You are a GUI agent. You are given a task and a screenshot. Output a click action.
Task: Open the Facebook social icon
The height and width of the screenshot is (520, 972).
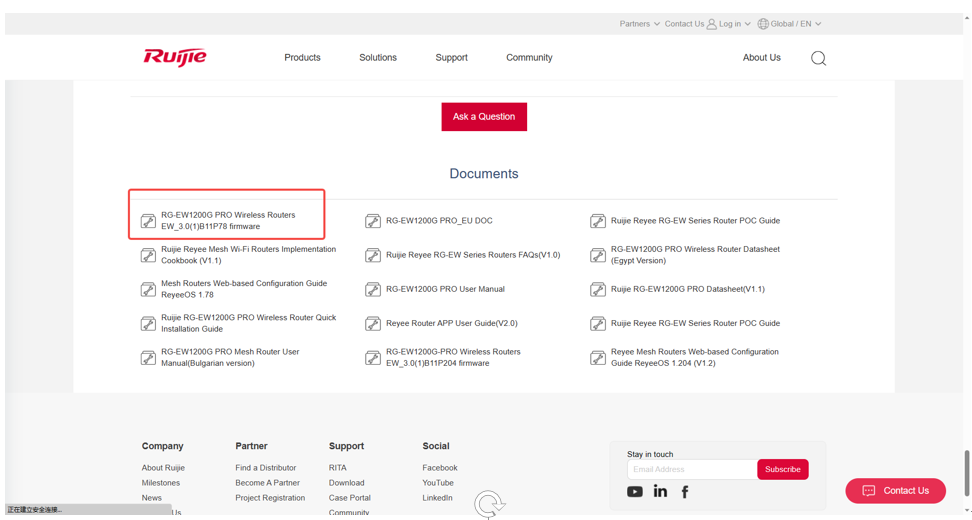(685, 492)
